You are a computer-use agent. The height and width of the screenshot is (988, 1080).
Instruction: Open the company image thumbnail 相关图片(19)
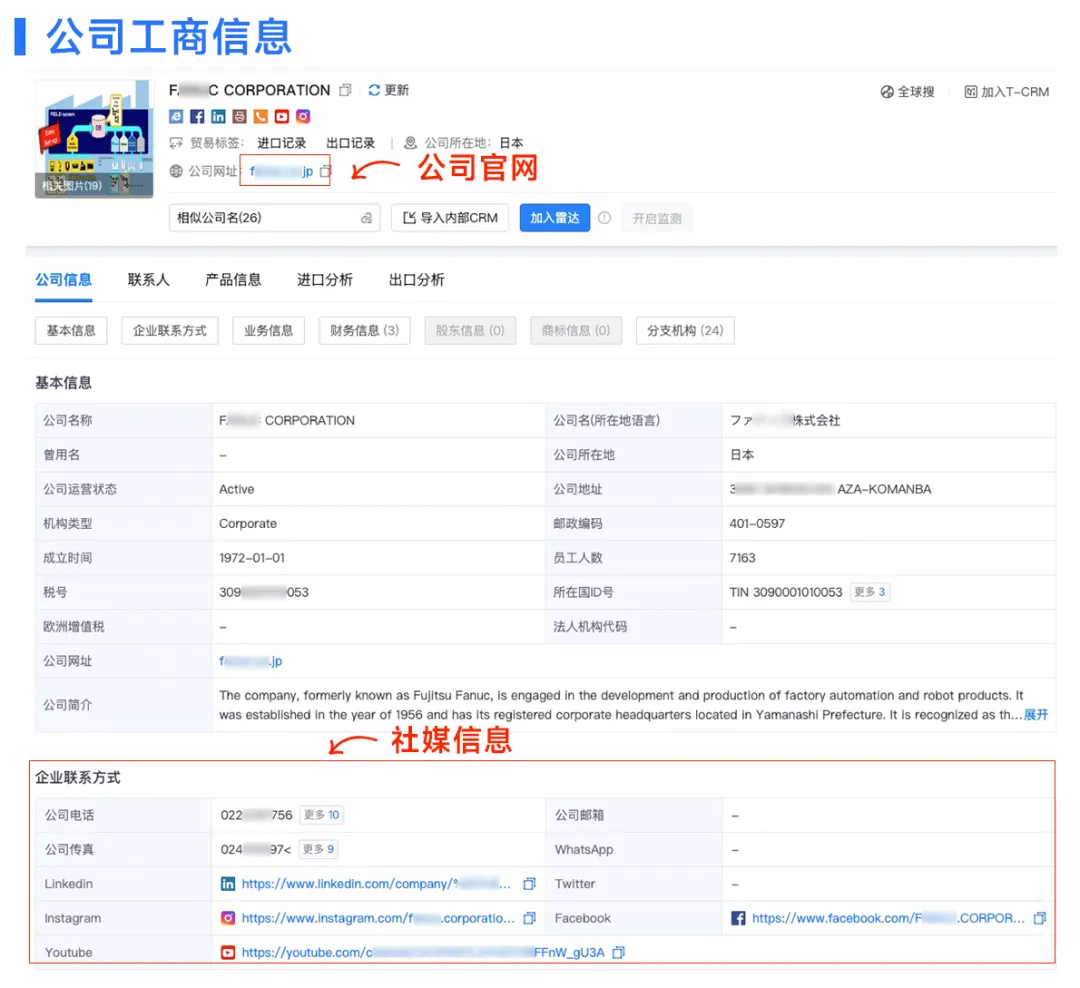[94, 139]
